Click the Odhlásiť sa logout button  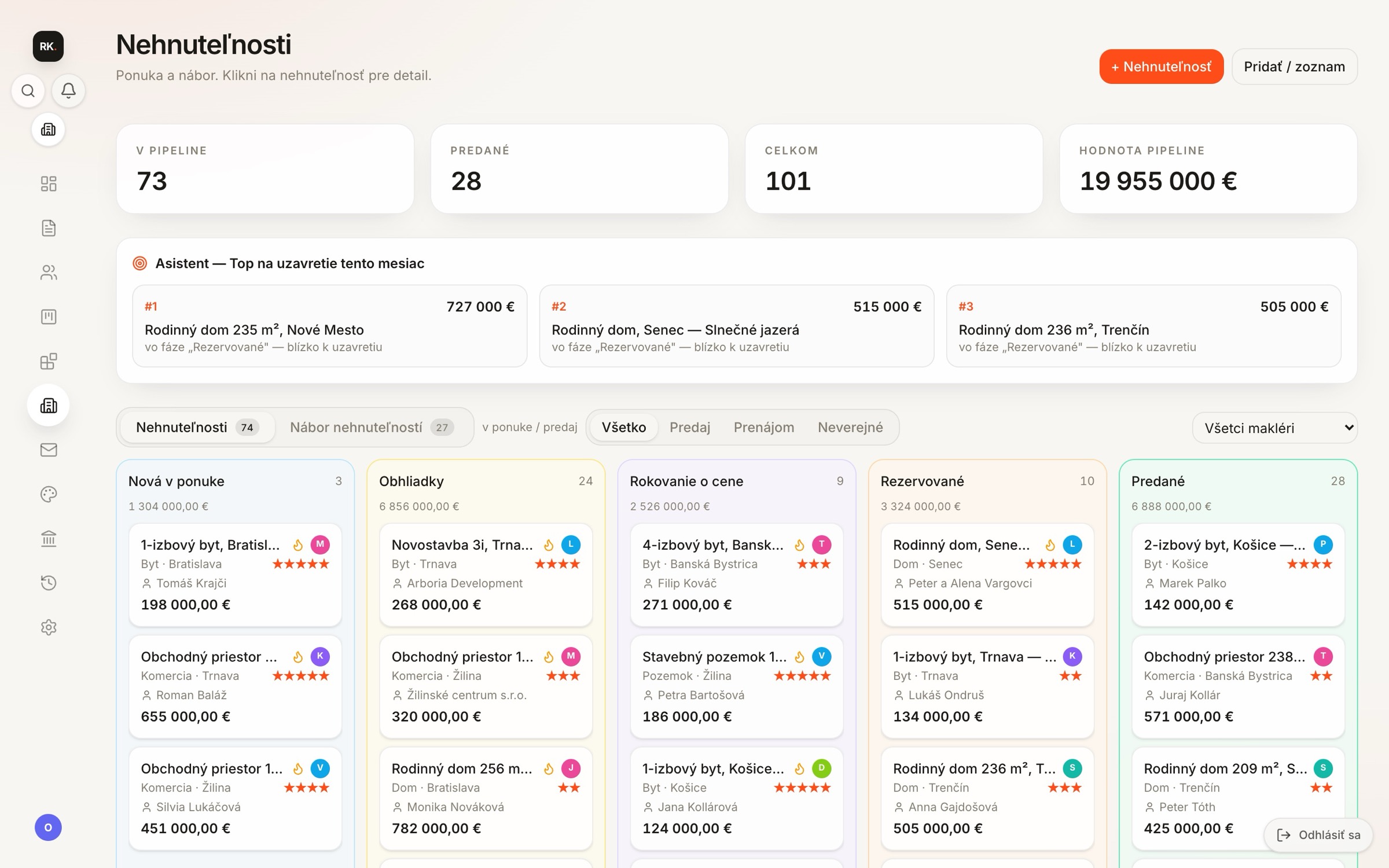coord(1318,835)
